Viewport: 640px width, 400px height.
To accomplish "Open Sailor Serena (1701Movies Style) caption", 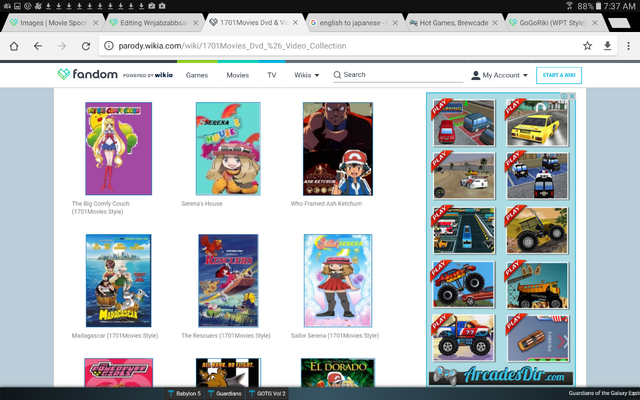I will (x=335, y=336).
